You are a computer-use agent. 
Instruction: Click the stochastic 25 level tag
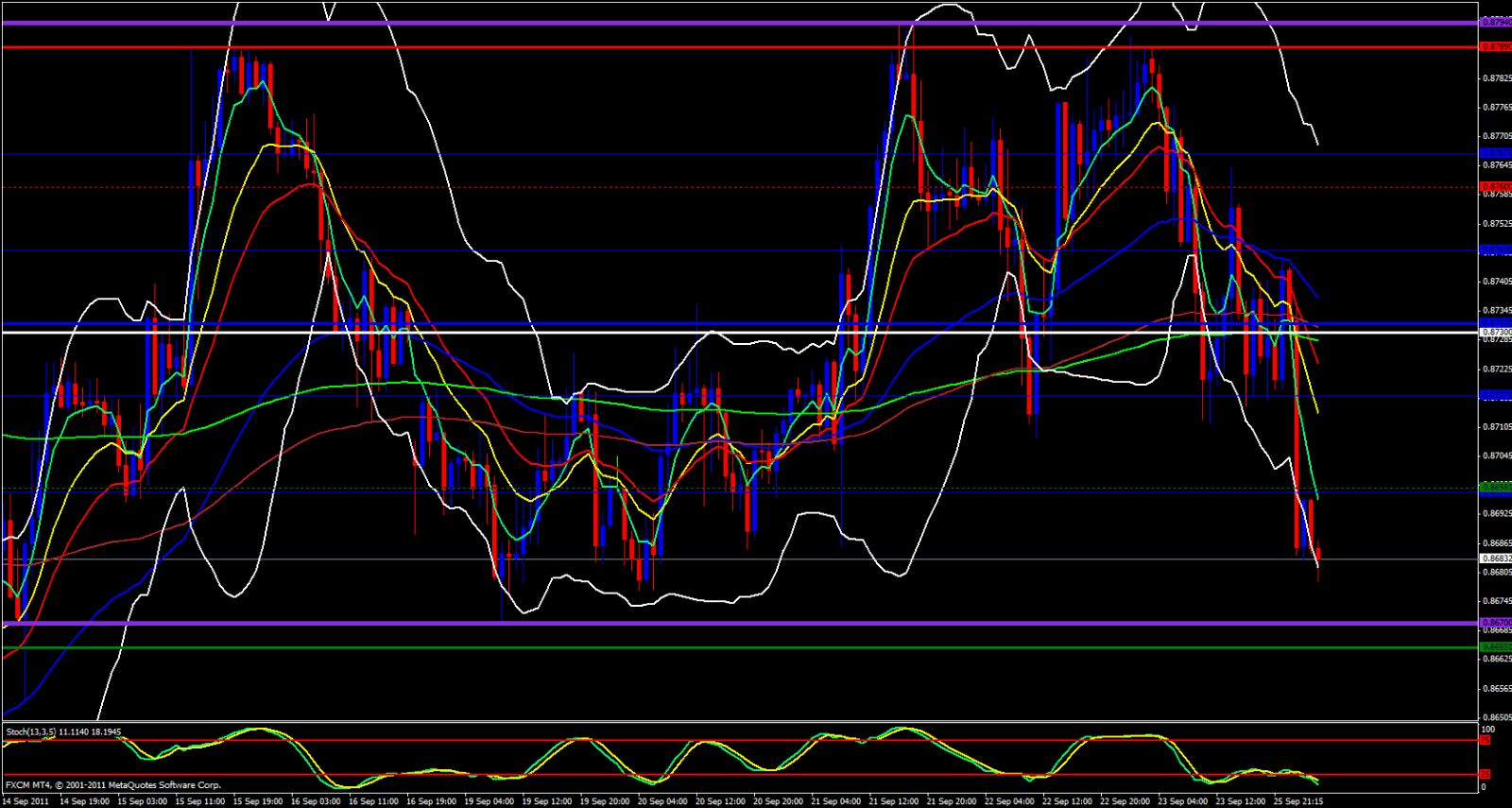tap(1485, 775)
